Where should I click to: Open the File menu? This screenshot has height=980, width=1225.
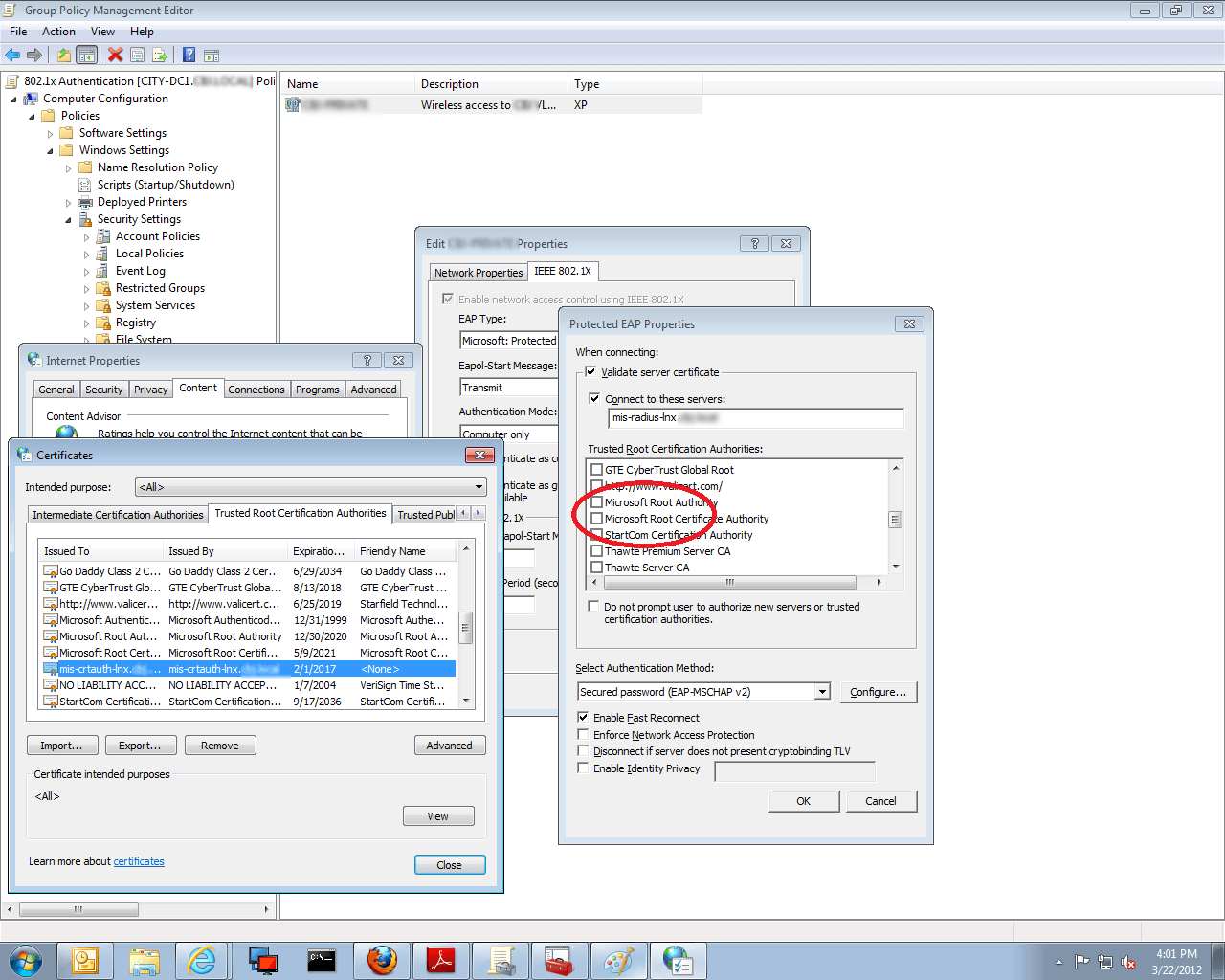pyautogui.click(x=18, y=32)
